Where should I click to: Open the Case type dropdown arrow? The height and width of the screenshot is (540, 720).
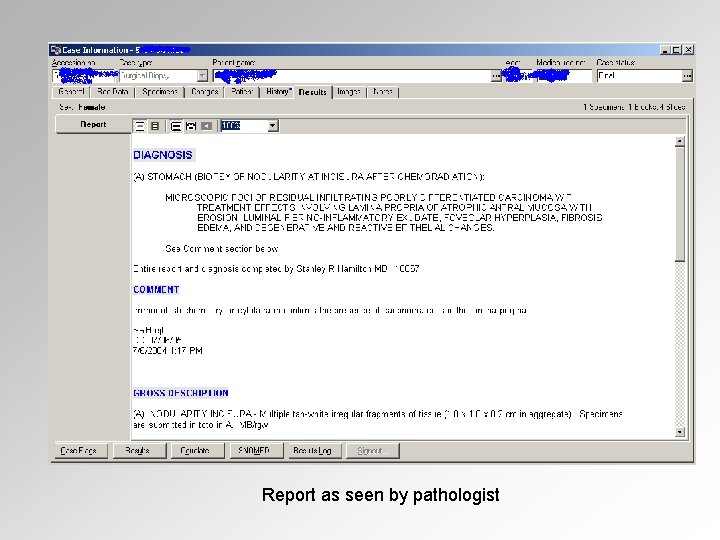[x=202, y=76]
